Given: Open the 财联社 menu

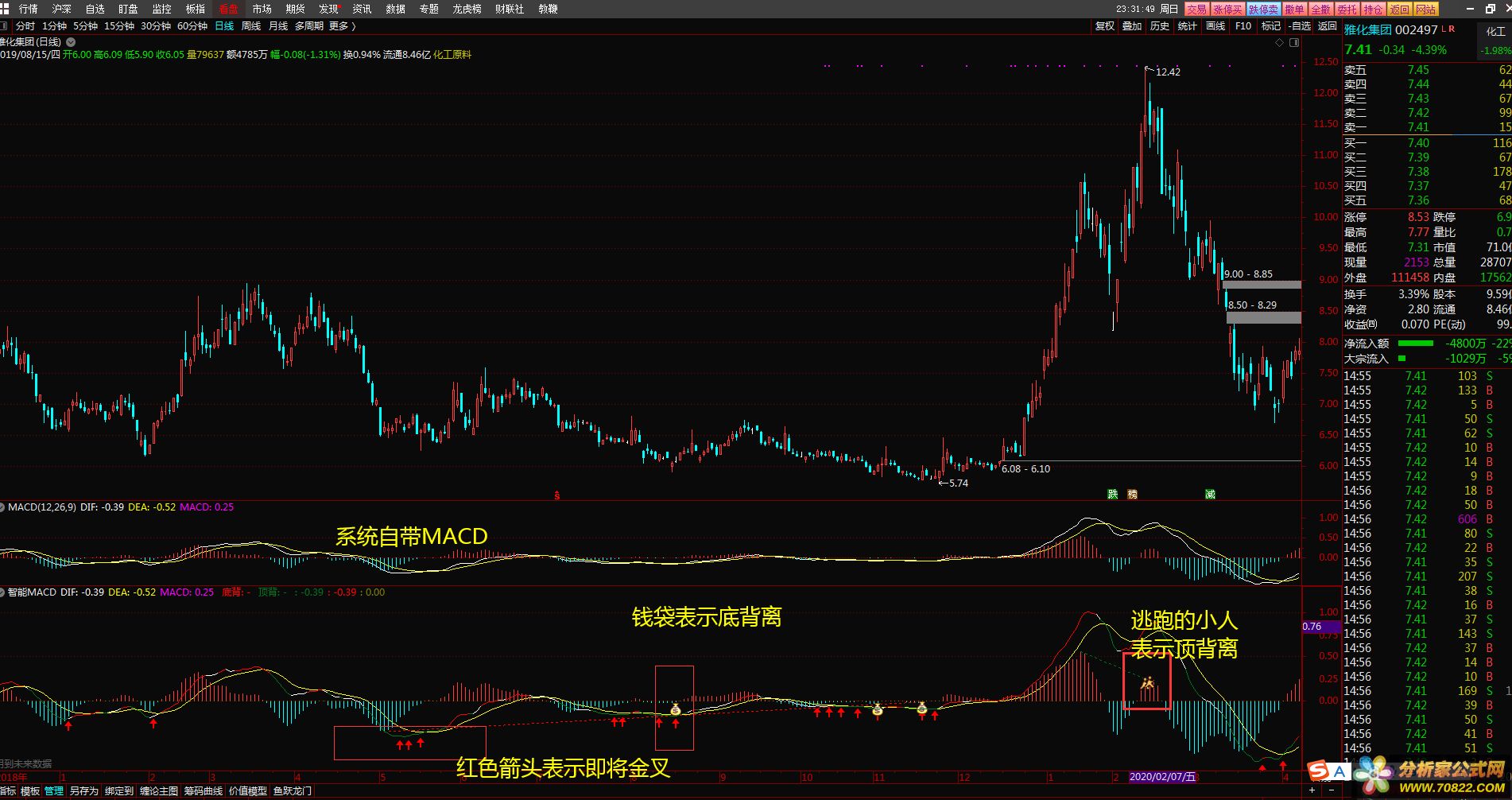Looking at the screenshot, I should (x=509, y=9).
